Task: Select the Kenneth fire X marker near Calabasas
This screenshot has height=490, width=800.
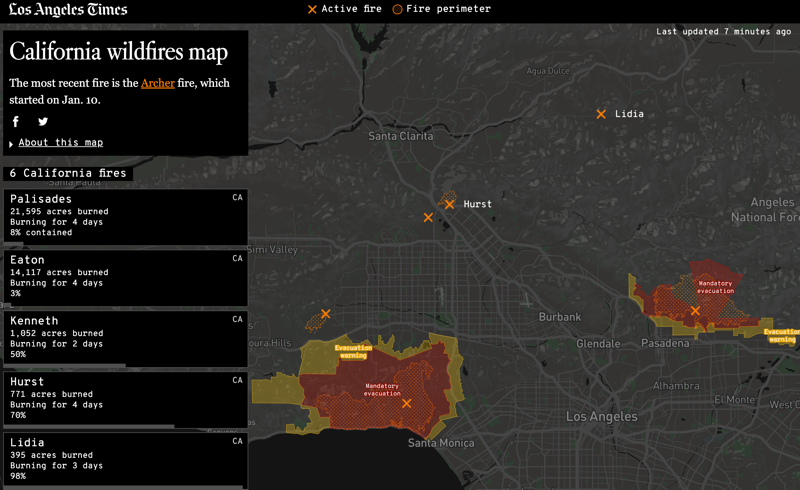Action: (325, 314)
